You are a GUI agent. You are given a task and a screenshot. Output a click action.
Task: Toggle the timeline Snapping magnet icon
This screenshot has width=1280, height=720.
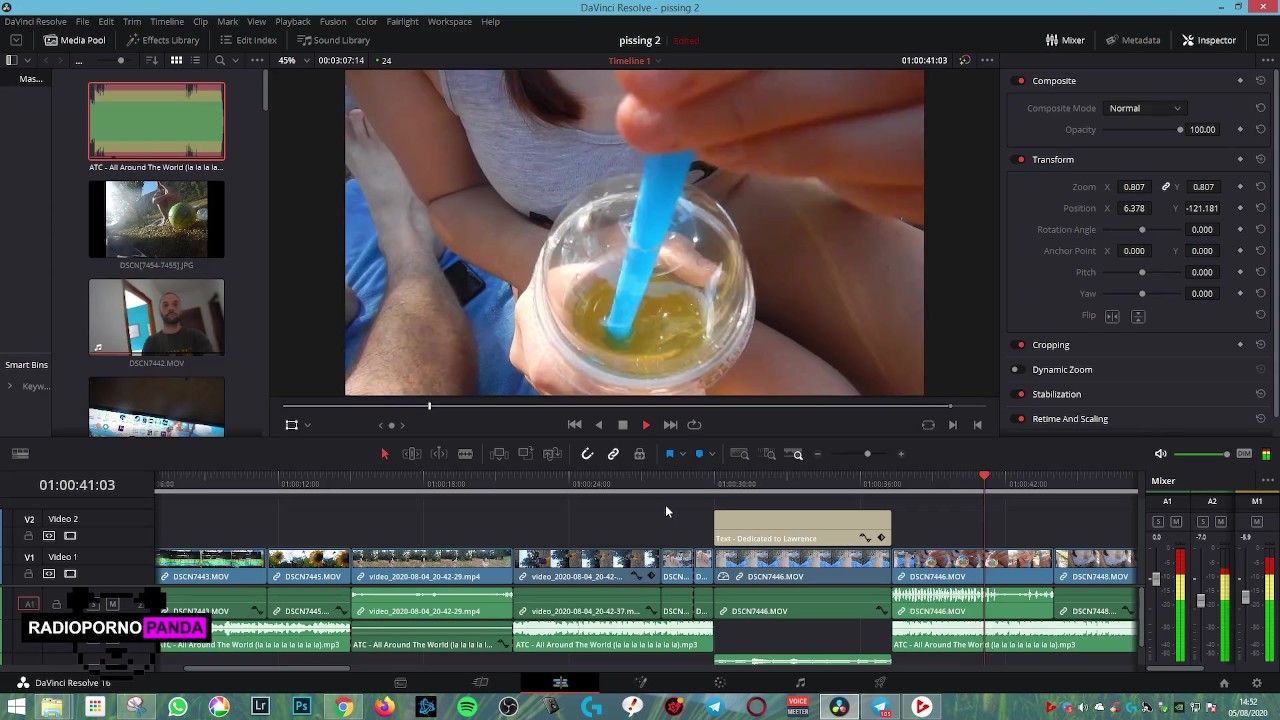pyautogui.click(x=587, y=454)
